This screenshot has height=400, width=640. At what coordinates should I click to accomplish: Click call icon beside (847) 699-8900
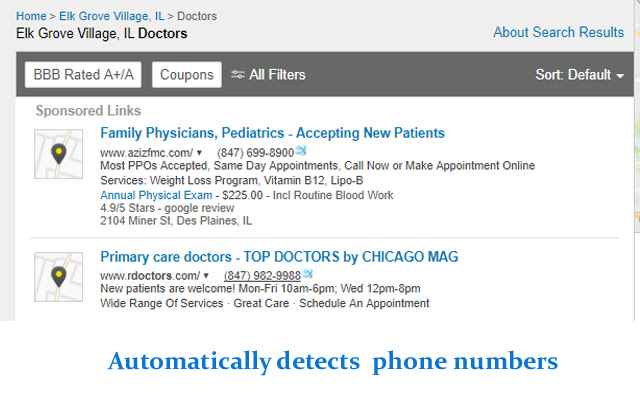click(301, 151)
